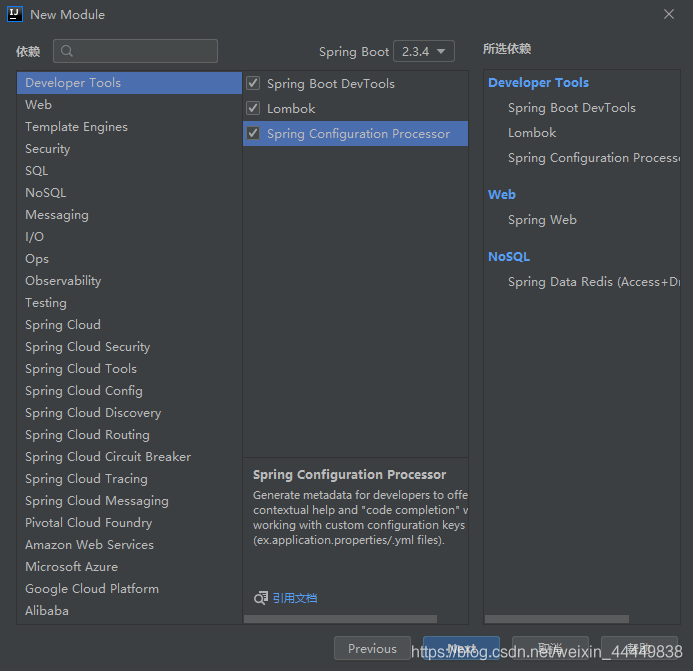Click the selected dependencies horizontal scrollbar
693x671 pixels.
(556, 619)
